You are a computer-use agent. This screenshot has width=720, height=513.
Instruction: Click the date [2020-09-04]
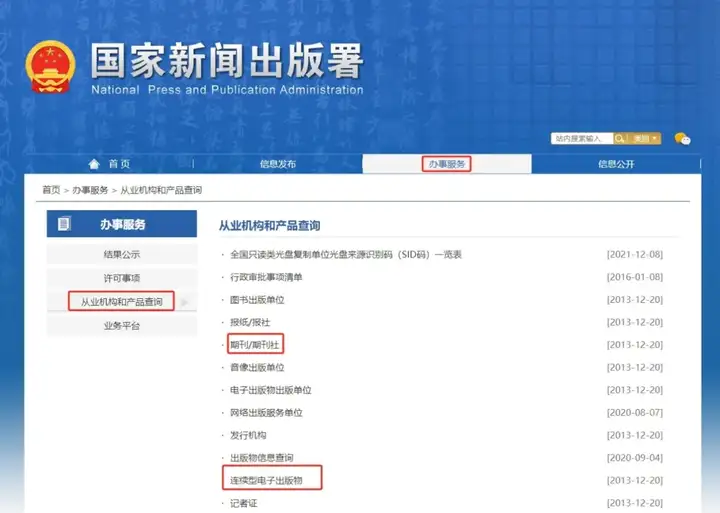[635, 457]
